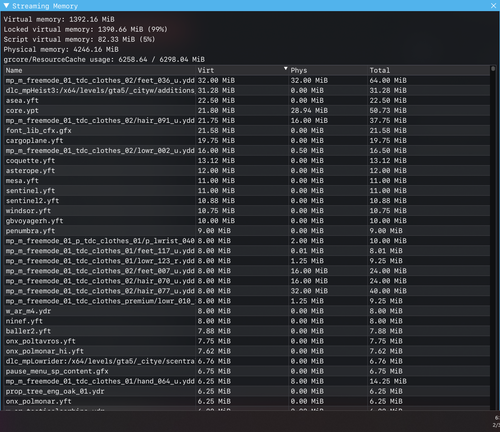Click the Script virtual memory line

79,39
